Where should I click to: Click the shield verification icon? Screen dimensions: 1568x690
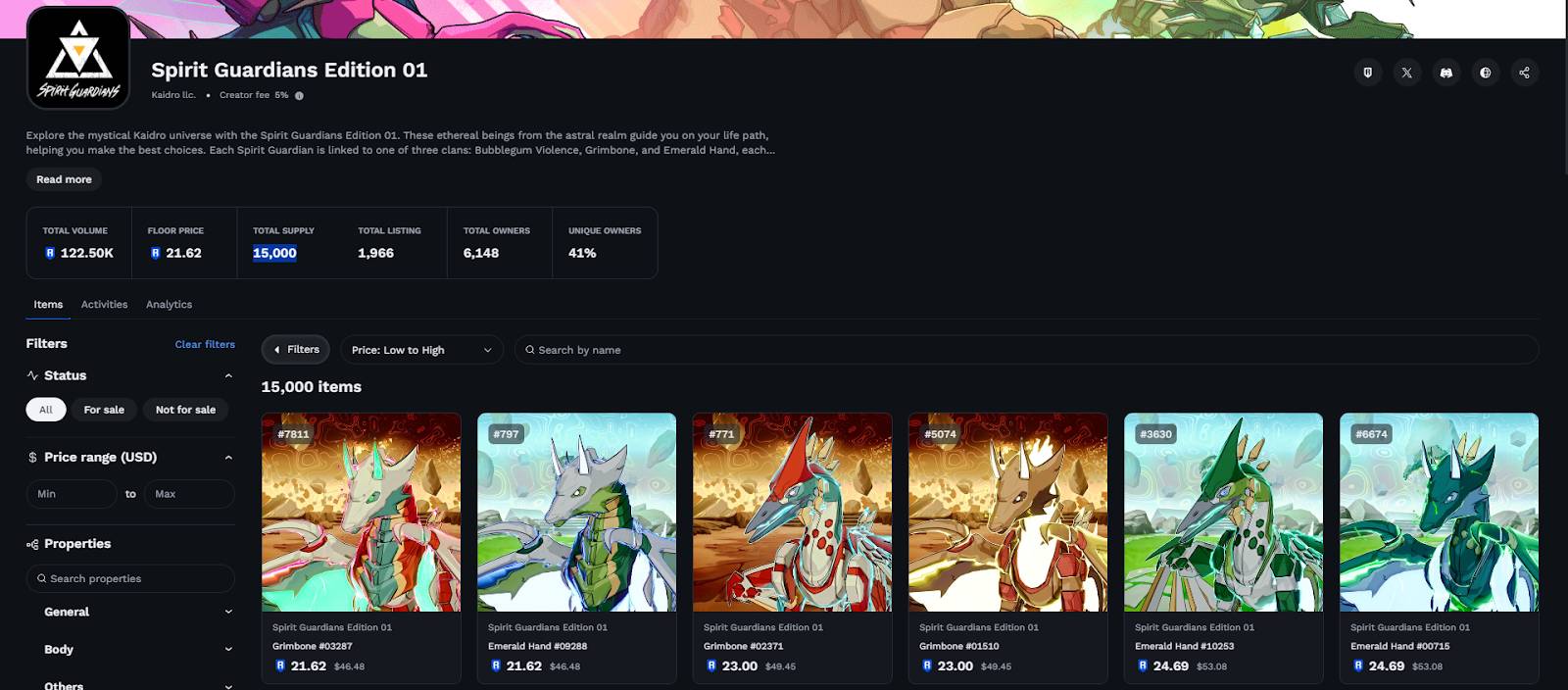tap(1368, 73)
